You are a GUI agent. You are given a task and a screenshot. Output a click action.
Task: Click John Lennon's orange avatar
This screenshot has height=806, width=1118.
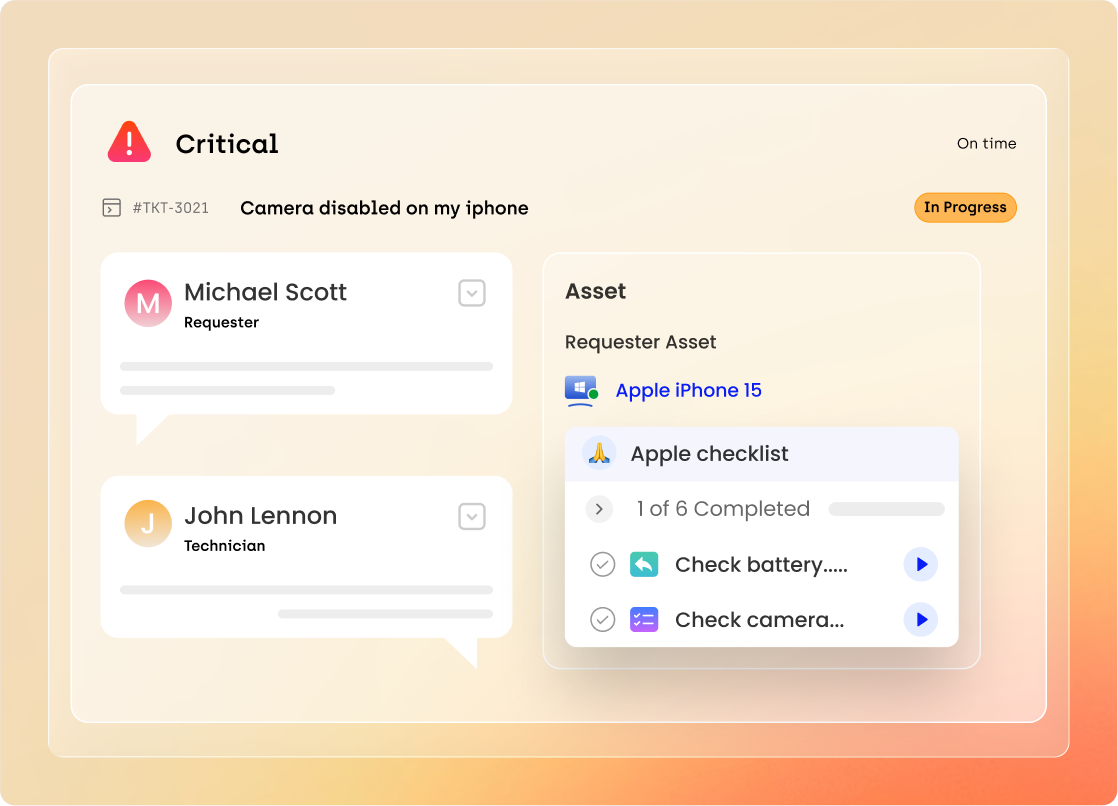pyautogui.click(x=148, y=524)
